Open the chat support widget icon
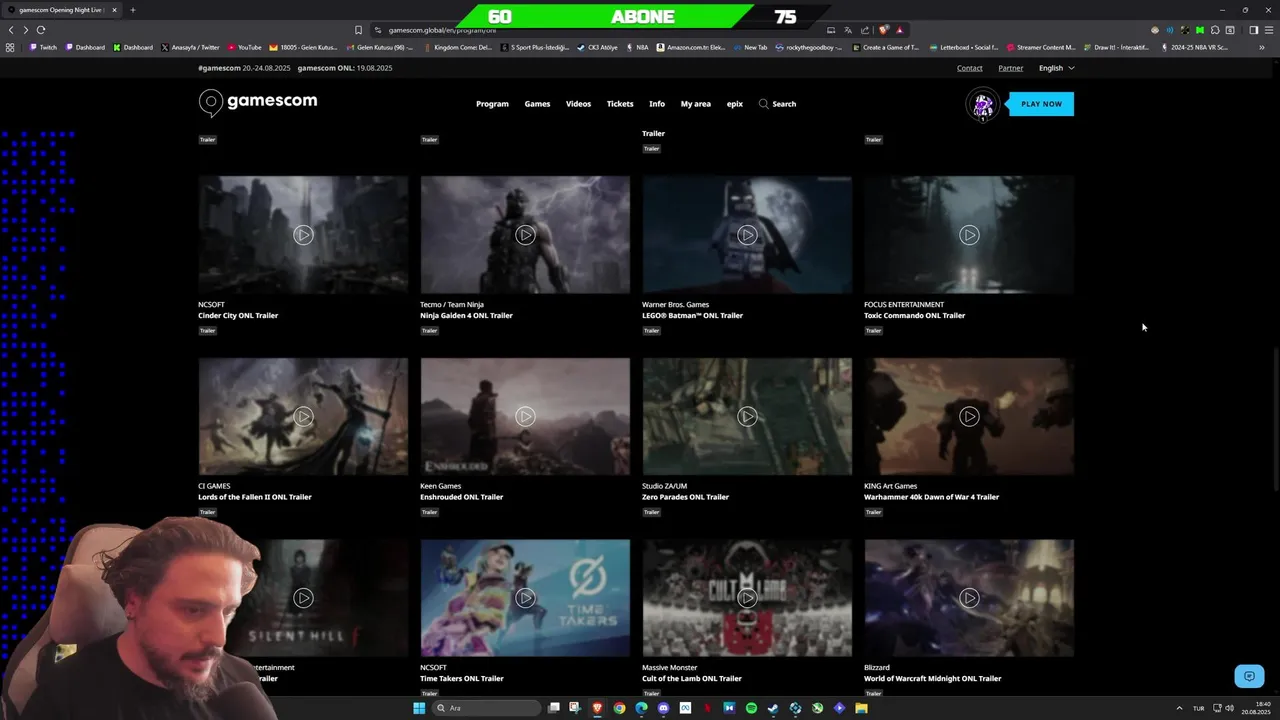1280x720 pixels. click(1249, 677)
